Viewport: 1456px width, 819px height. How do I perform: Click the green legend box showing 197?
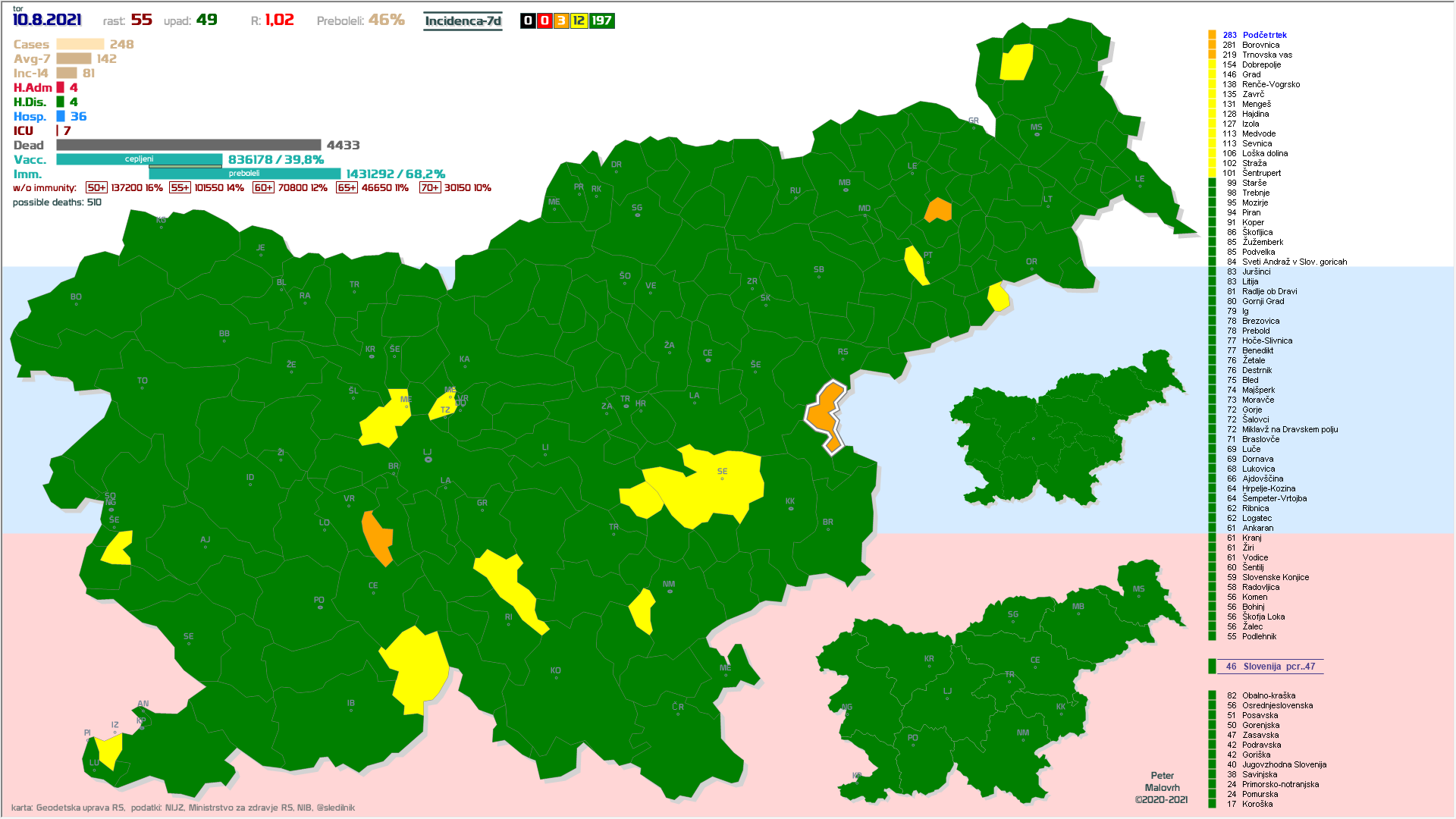601,21
